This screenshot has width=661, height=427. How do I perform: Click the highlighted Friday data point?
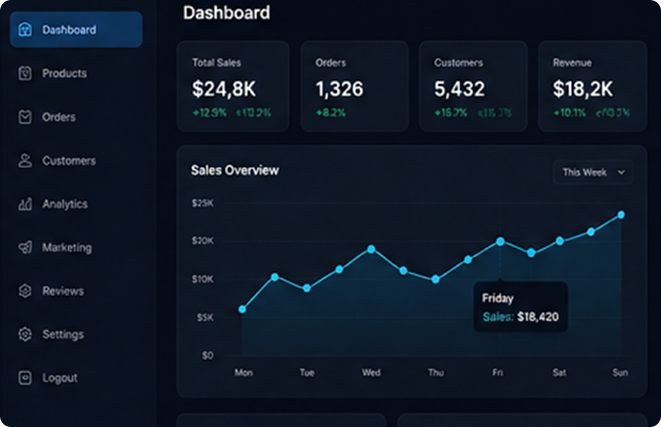[500, 242]
